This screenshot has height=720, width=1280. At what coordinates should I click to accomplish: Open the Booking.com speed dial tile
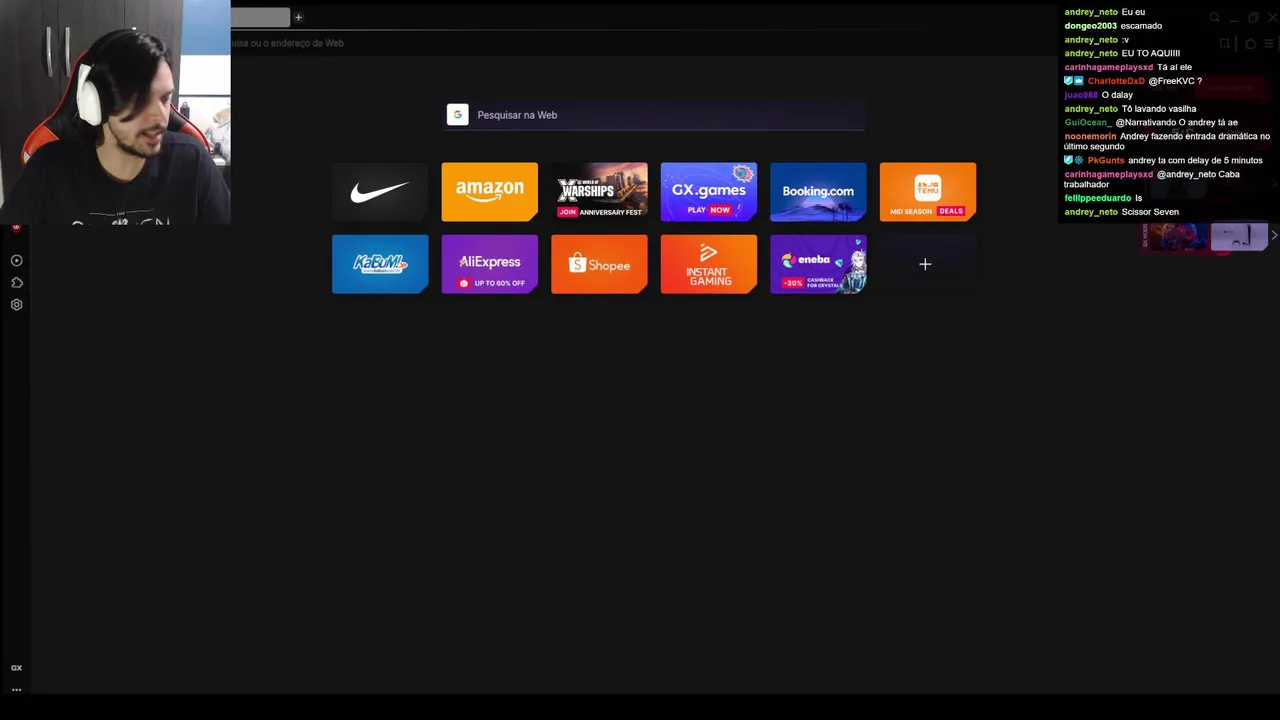(x=818, y=191)
